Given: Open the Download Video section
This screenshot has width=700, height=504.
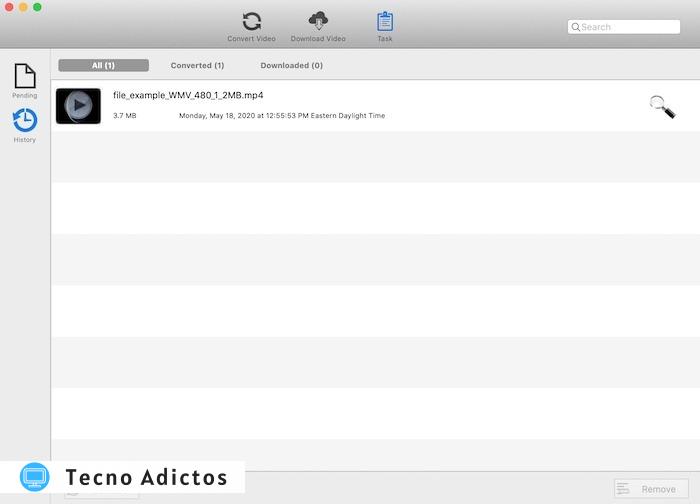Looking at the screenshot, I should [318, 25].
